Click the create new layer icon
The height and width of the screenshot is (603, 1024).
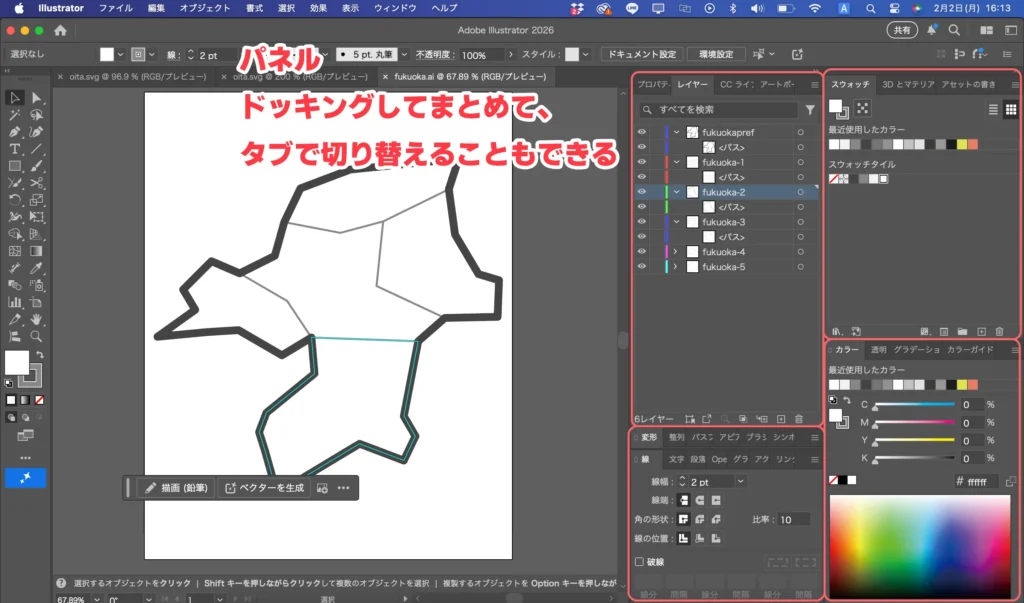pyautogui.click(x=780, y=418)
